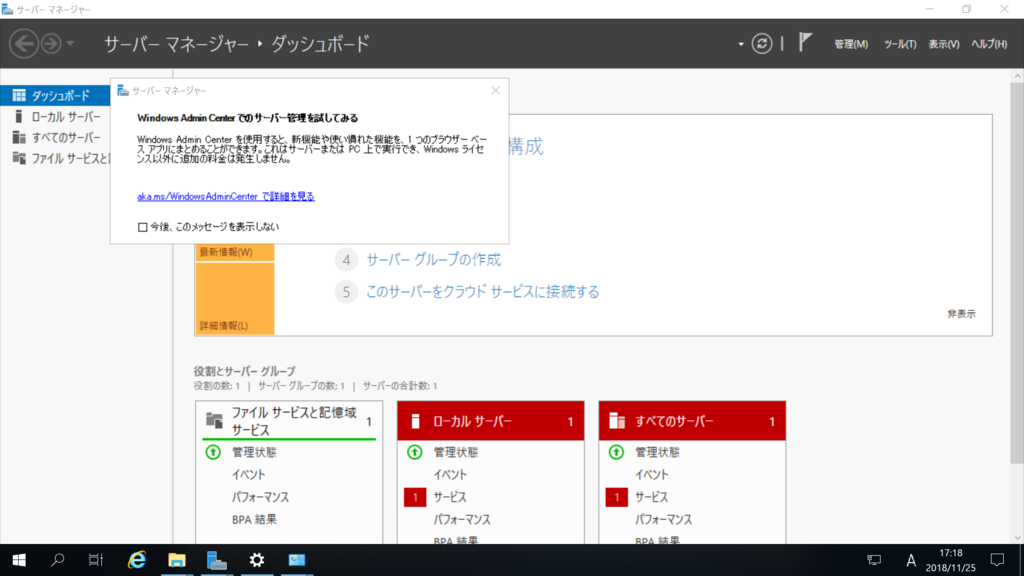The width and height of the screenshot is (1024, 576).
Task: Go forward with the navigation forward arrow
Action: pos(51,44)
